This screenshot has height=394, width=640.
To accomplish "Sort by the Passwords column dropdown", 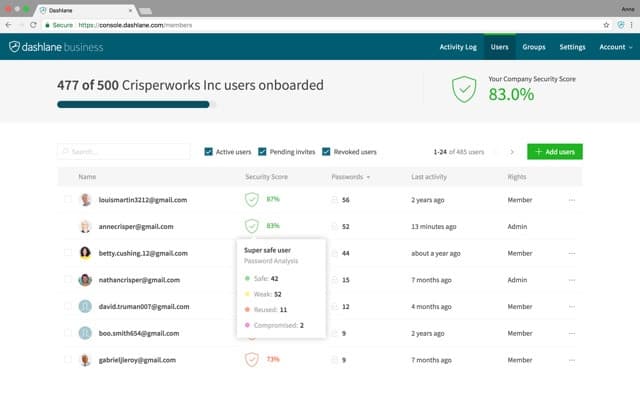I will (351, 177).
